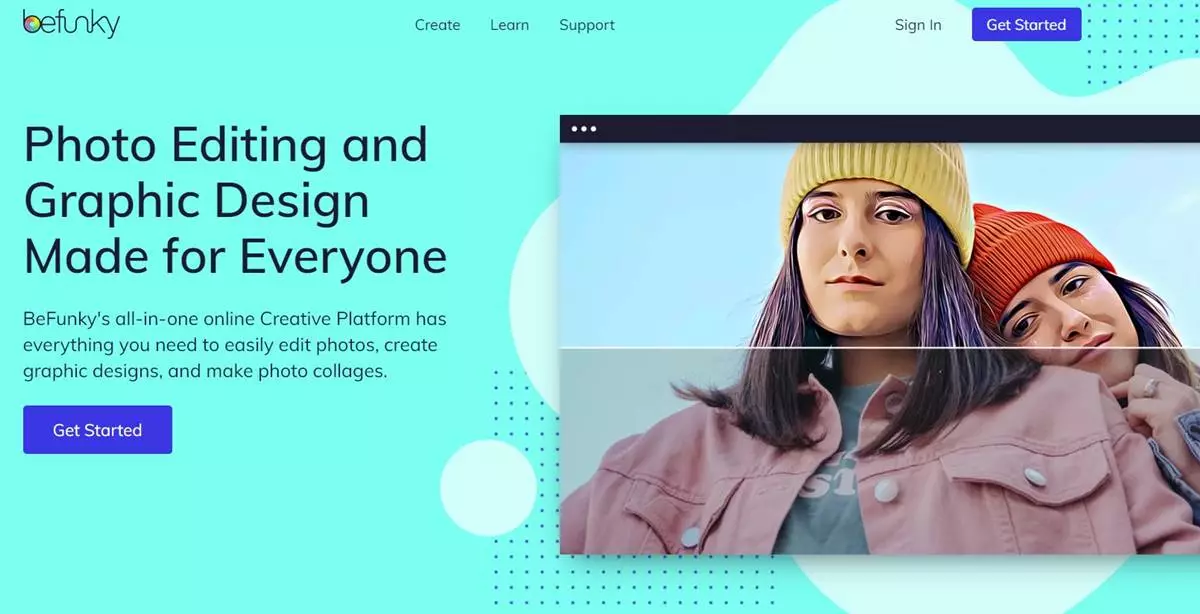This screenshot has width=1200, height=614.
Task: Click the ring on the hand in photo
Action: coord(1151,386)
